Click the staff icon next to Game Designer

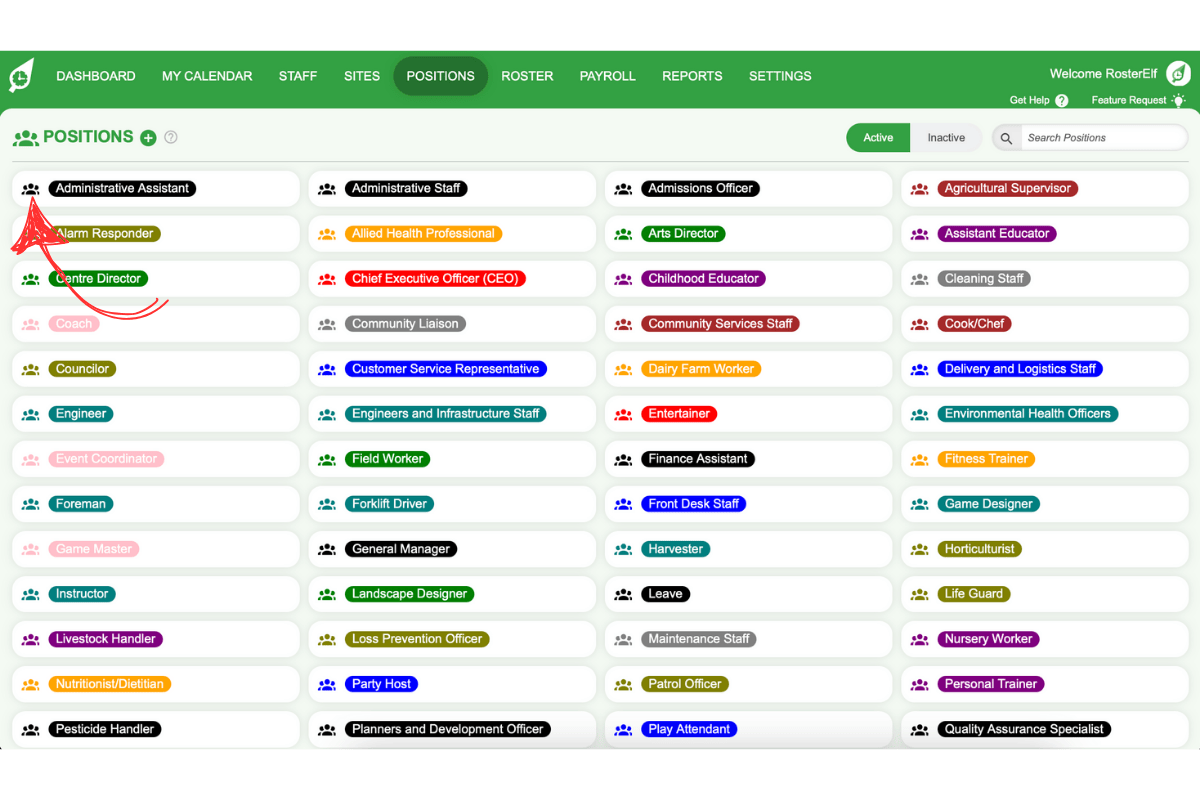click(919, 503)
